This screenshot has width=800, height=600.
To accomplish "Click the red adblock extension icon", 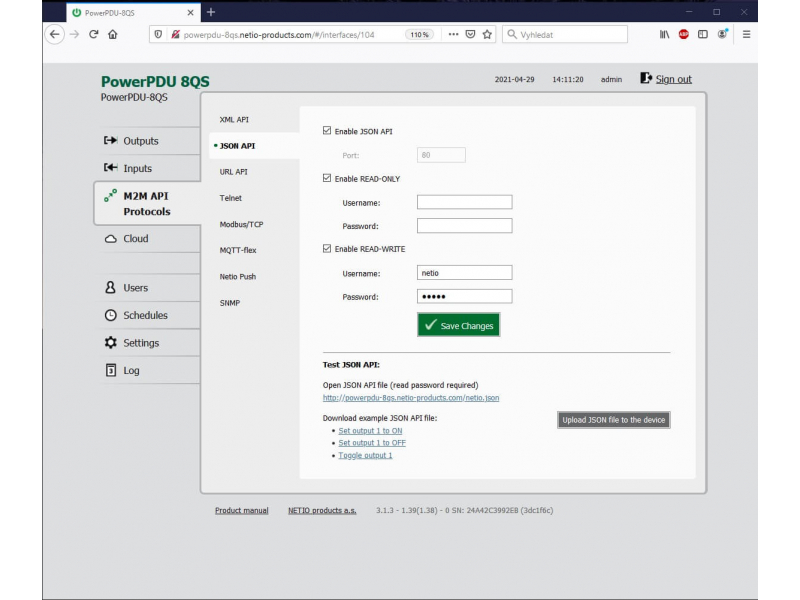I will click(684, 34).
